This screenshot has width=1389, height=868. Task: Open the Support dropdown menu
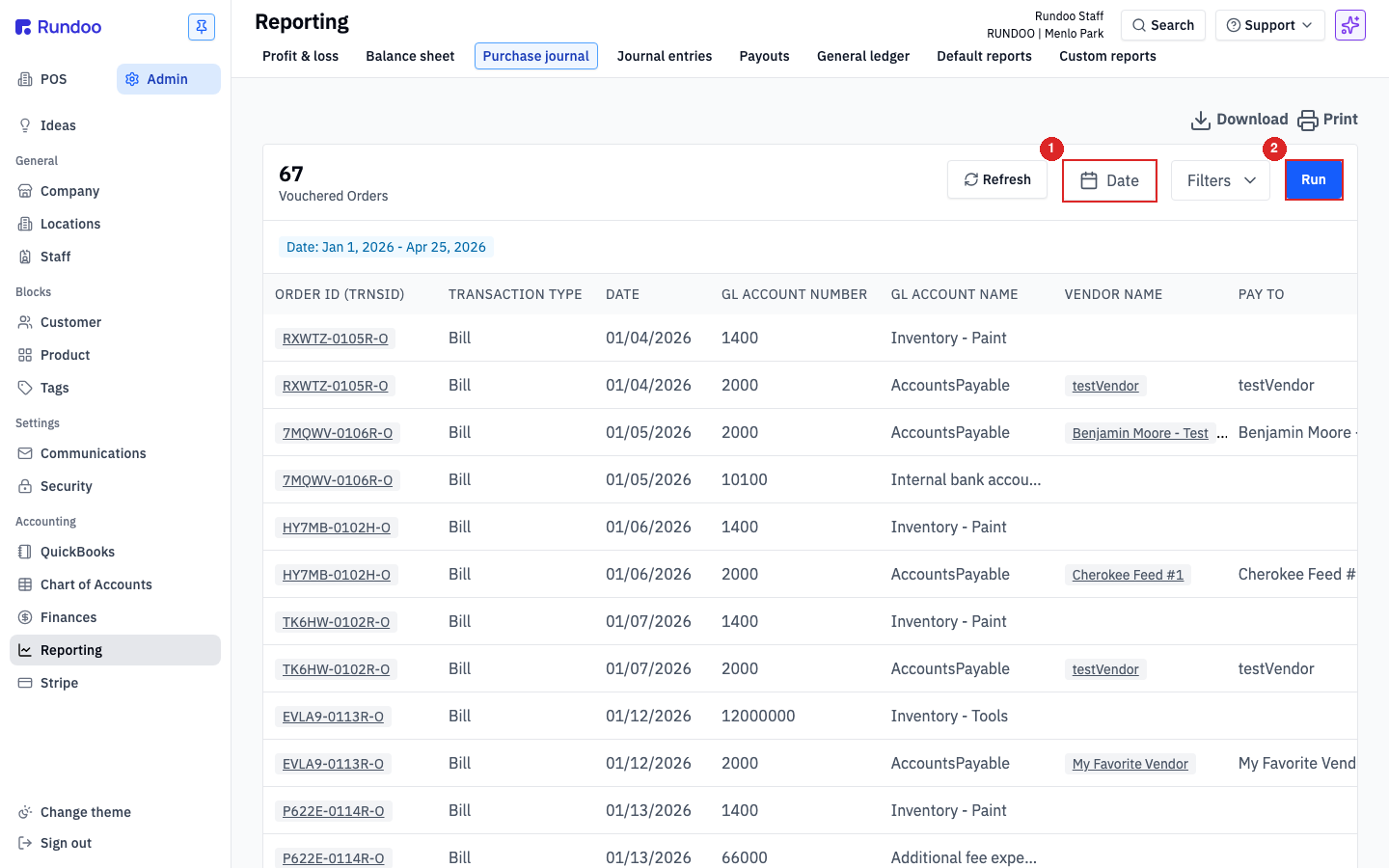click(x=1269, y=25)
